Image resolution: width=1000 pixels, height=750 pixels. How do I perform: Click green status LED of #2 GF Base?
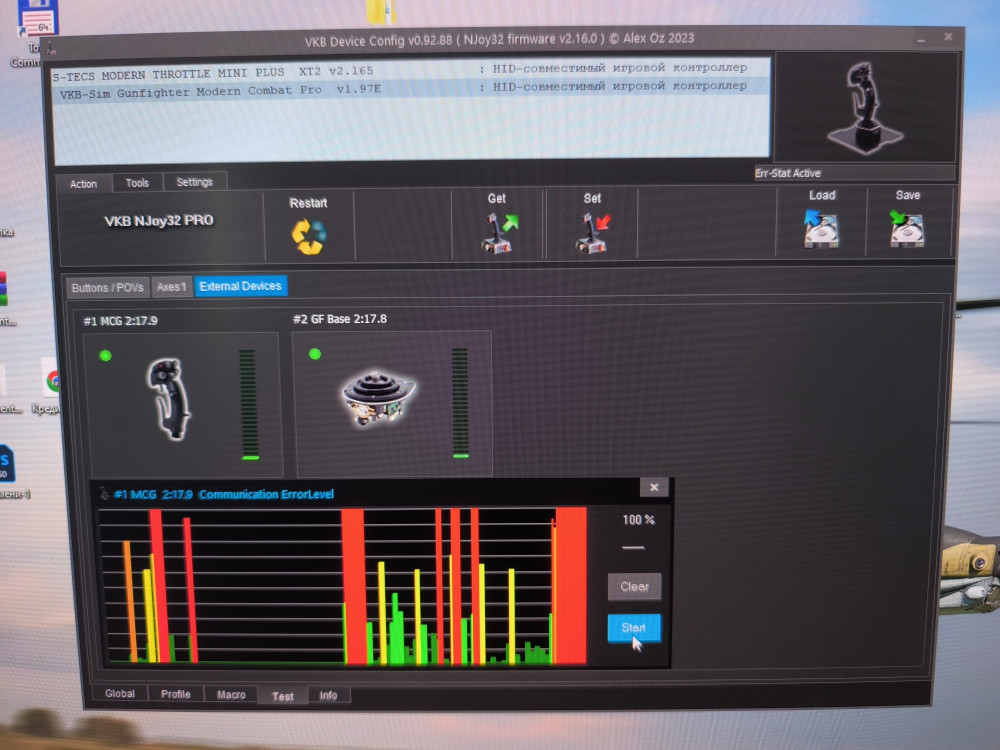tap(315, 354)
